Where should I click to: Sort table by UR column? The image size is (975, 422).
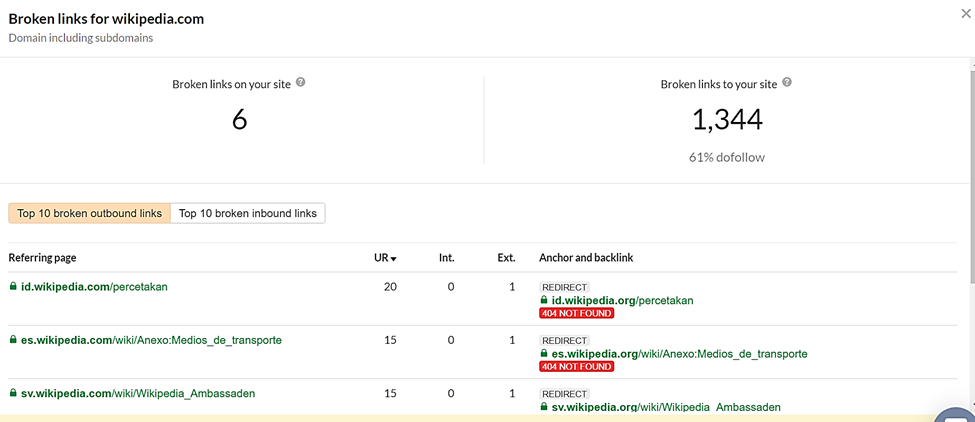pos(385,257)
